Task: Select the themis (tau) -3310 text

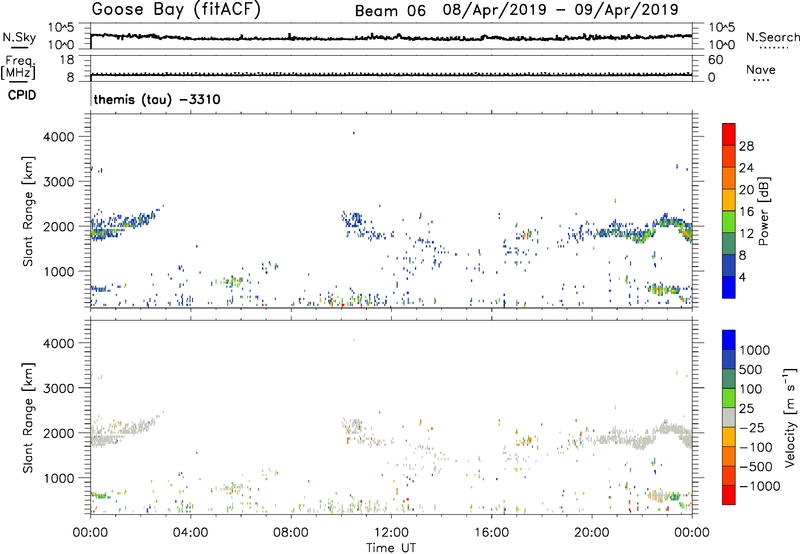Action: [157, 99]
